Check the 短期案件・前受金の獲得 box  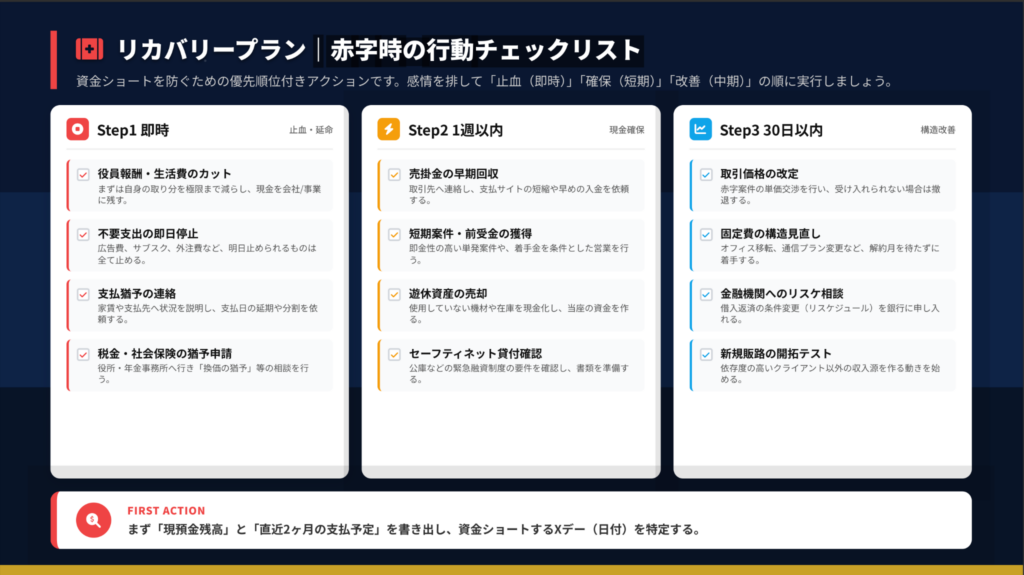tap(395, 234)
